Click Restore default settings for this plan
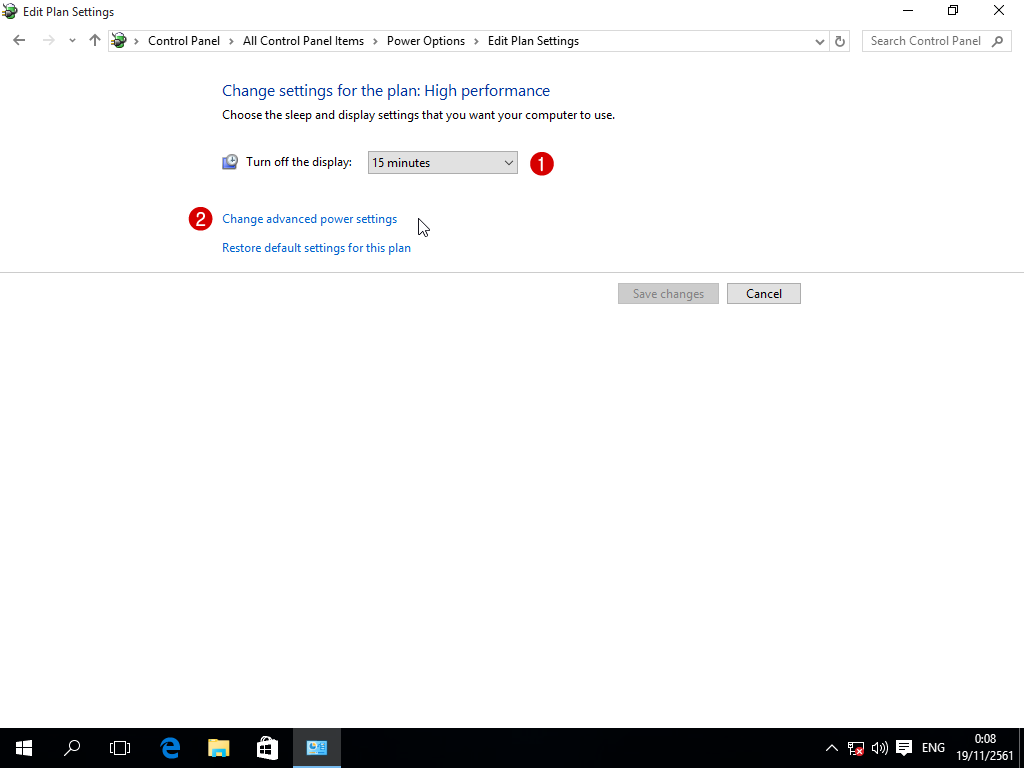The width and height of the screenshot is (1024, 768). (316, 248)
